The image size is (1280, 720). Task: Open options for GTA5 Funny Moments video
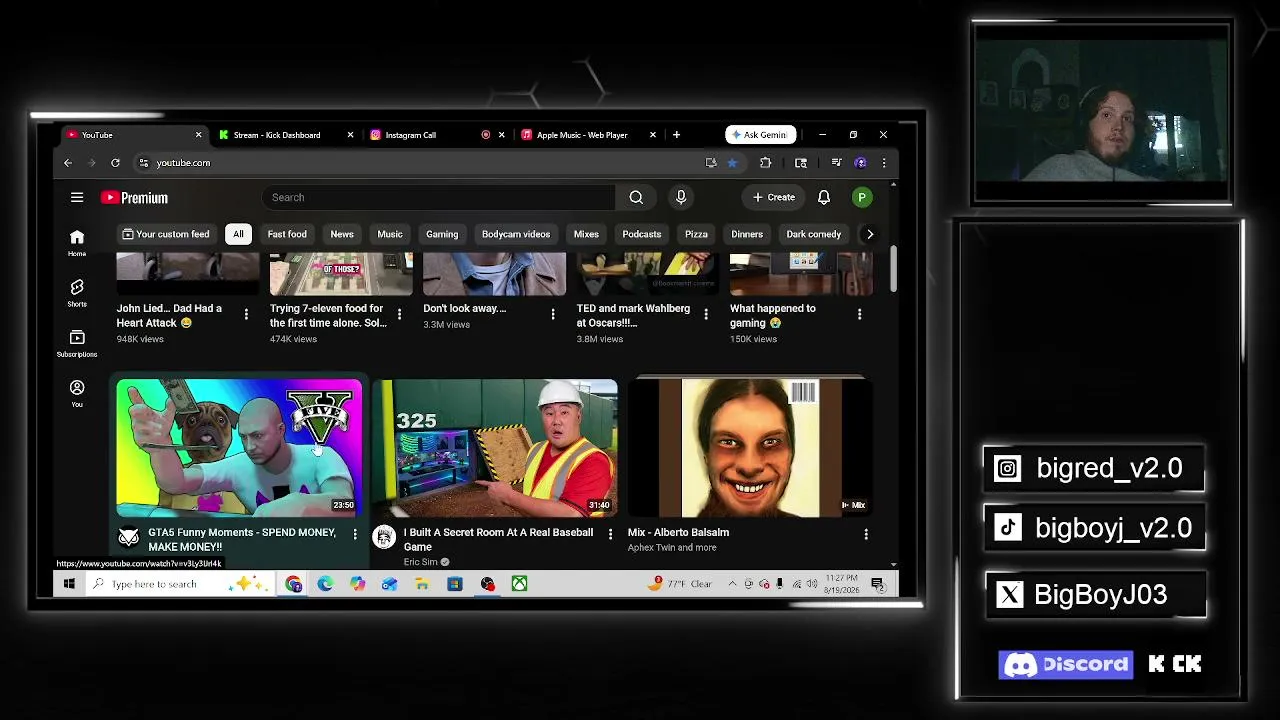(x=355, y=535)
